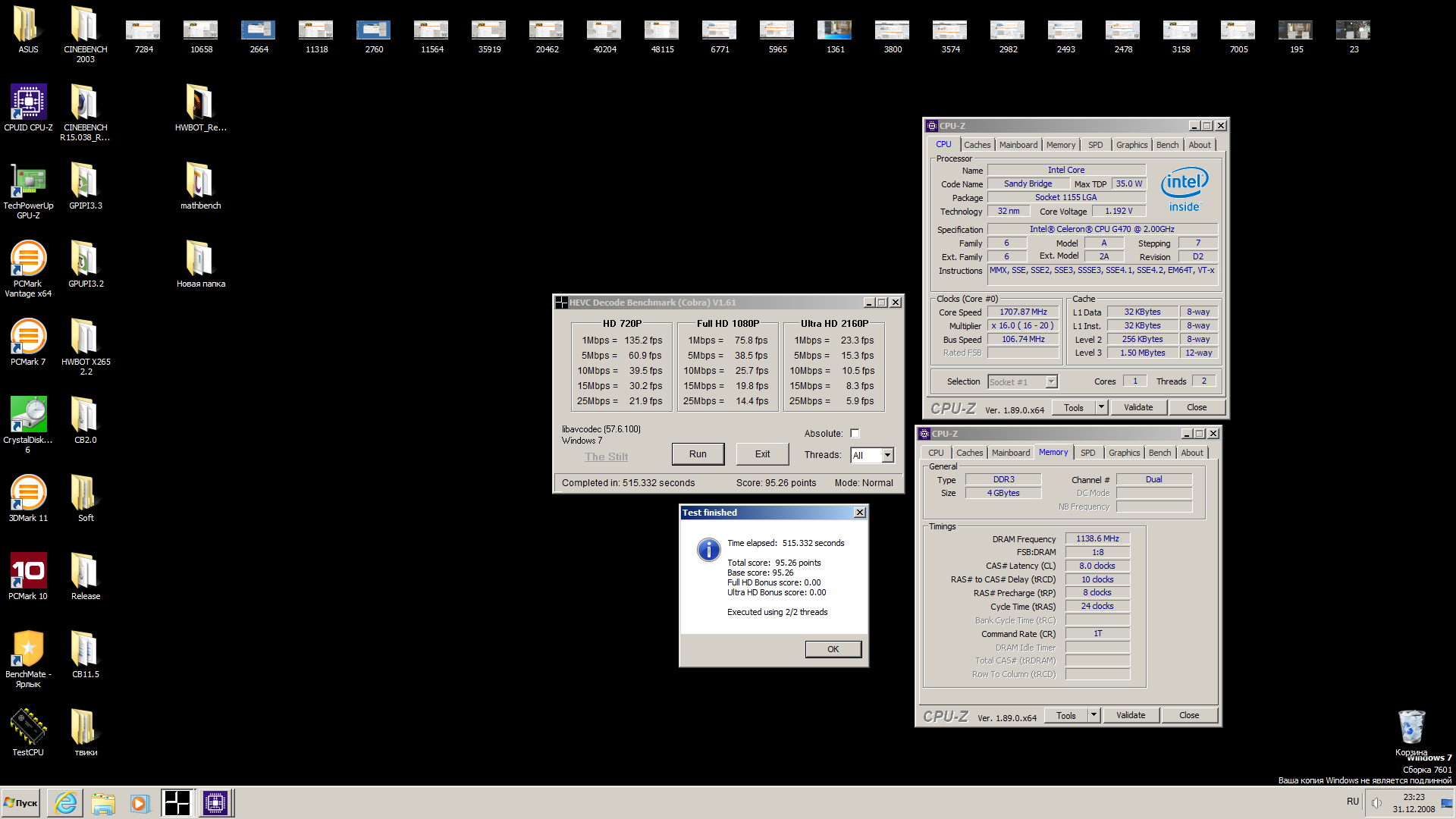The image size is (1456, 819).
Task: Expand Tools arrow in top CPU-Z window
Action: pyautogui.click(x=1101, y=407)
